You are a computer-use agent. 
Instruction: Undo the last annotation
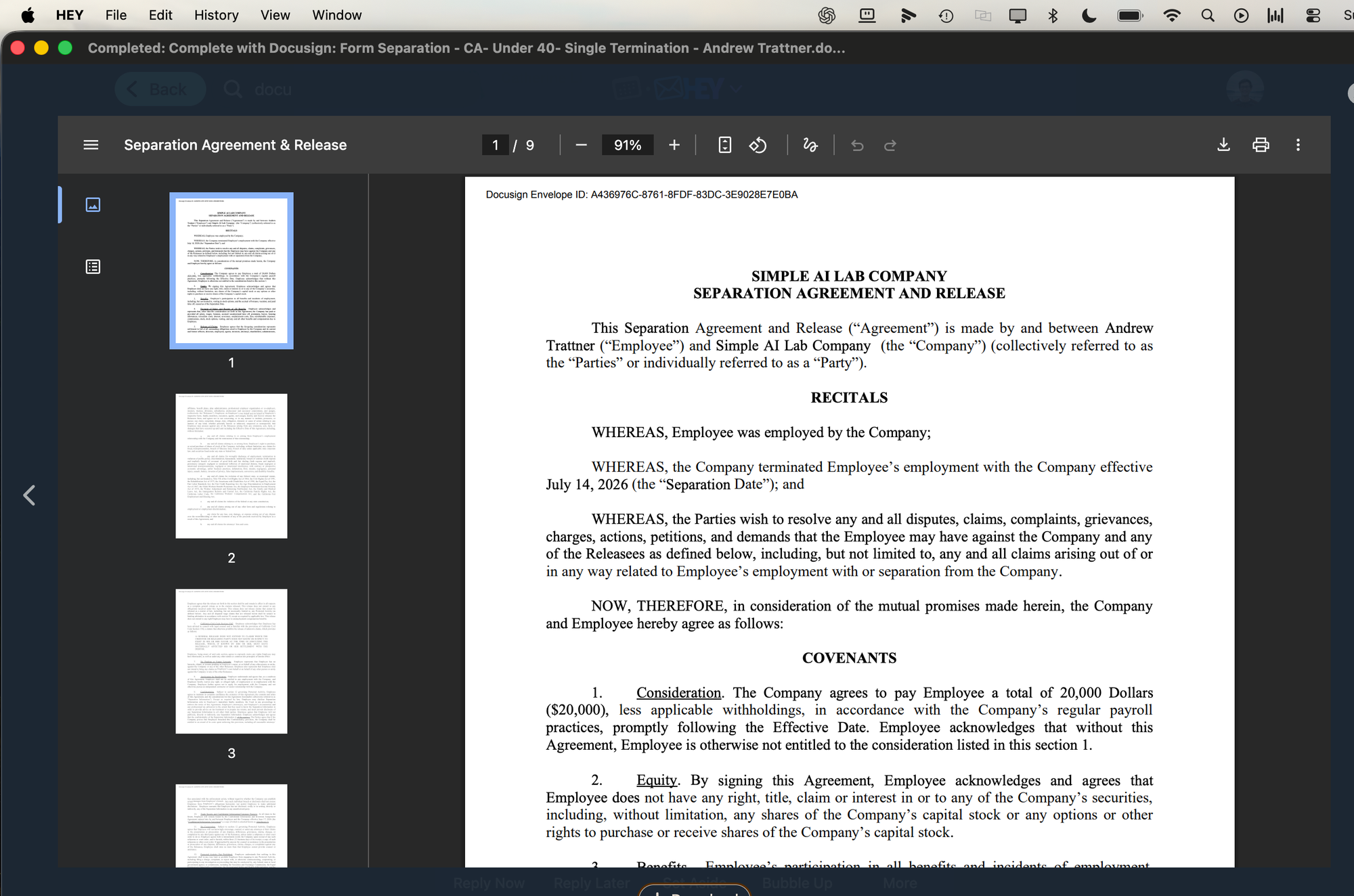coord(857,145)
